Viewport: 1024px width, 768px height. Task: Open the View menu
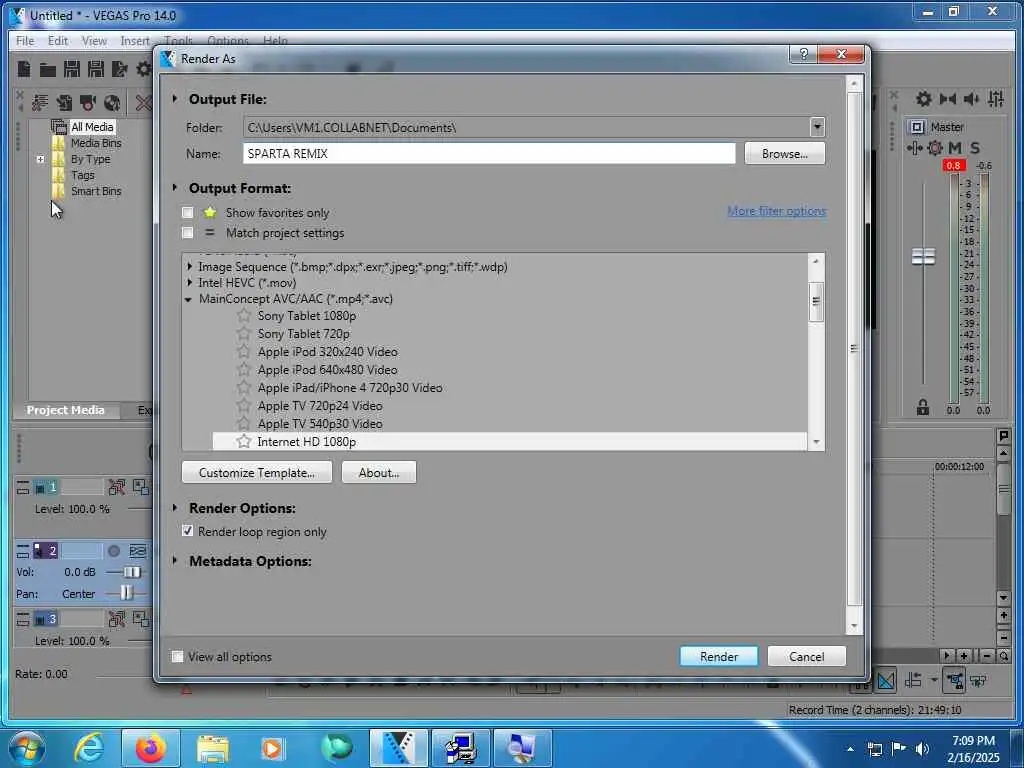tap(94, 40)
